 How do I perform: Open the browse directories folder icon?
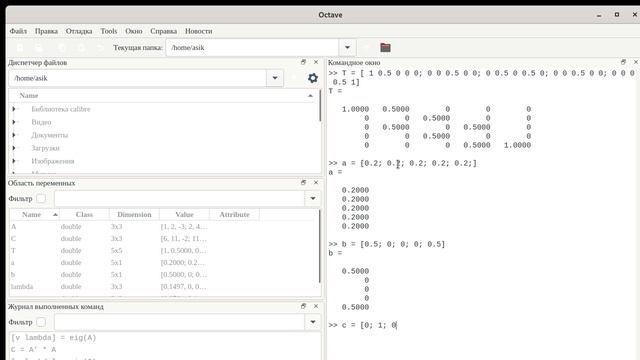tap(385, 47)
